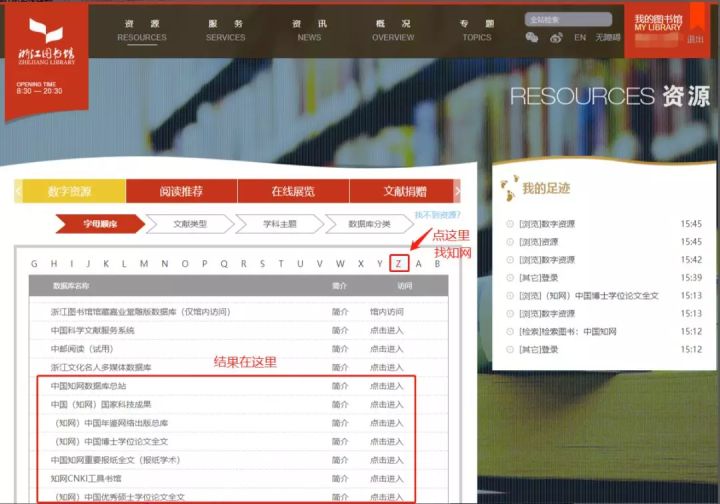Screen dimensions: 720x504
Task: Filter databases by letter T
Action: click(x=281, y=264)
